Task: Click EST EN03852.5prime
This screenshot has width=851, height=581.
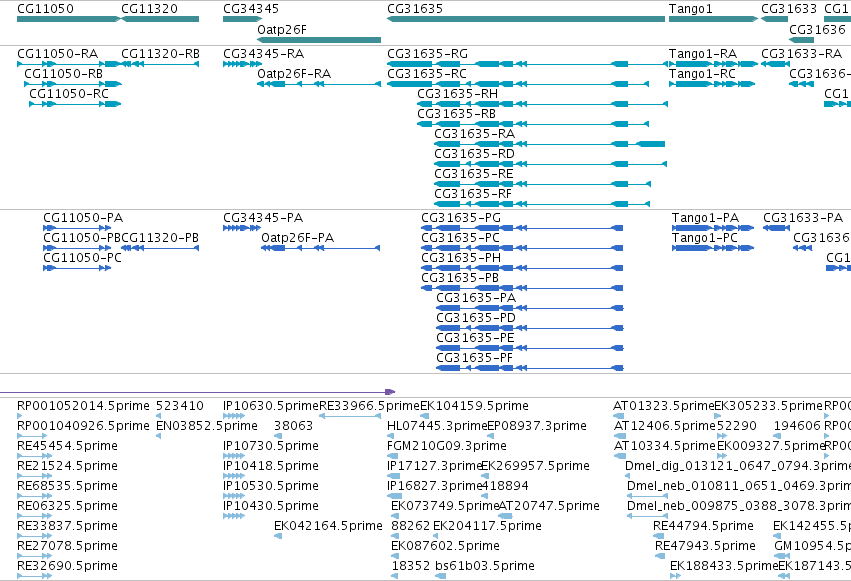Action: pyautogui.click(x=207, y=426)
